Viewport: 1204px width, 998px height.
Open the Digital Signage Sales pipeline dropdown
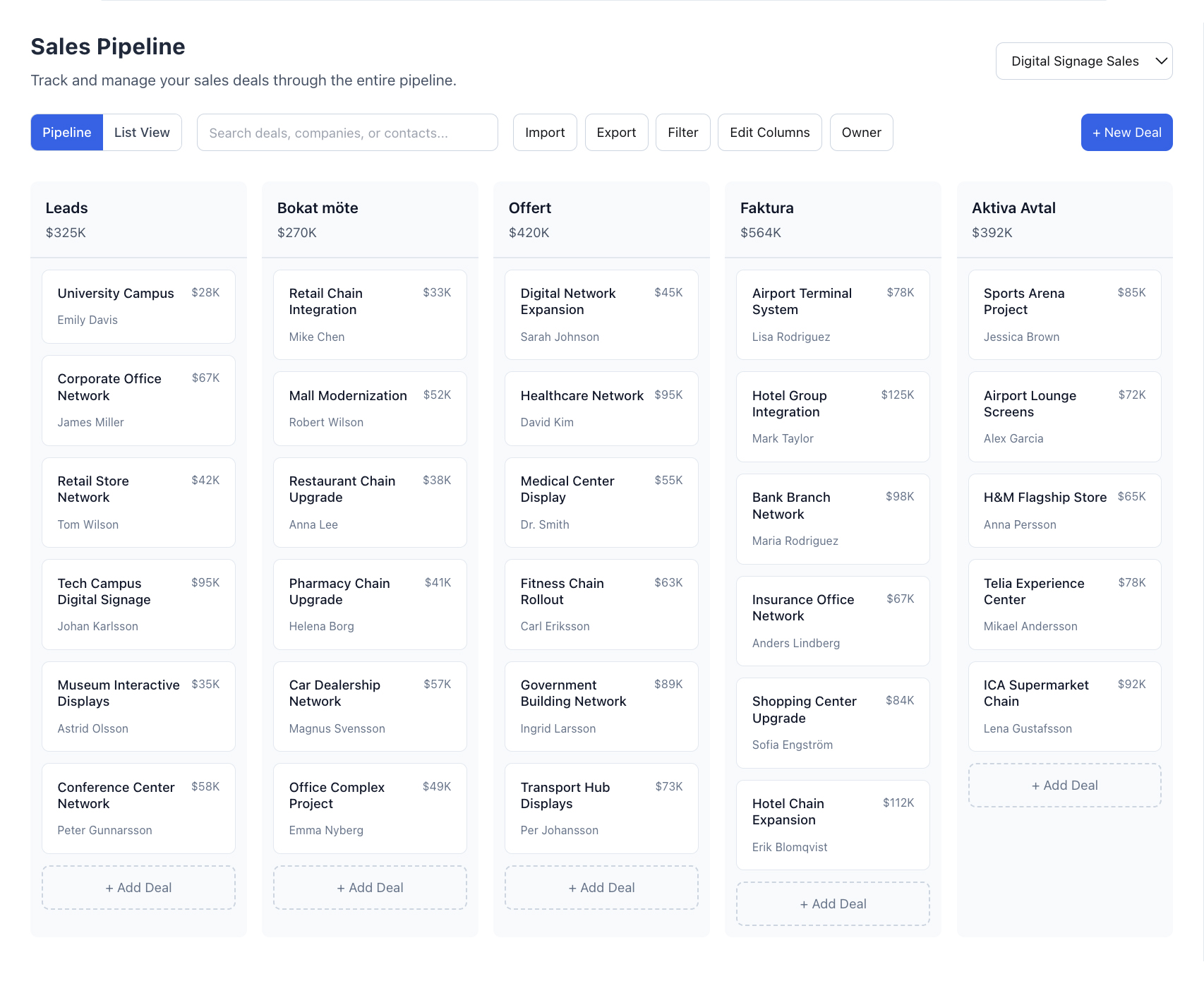1084,61
